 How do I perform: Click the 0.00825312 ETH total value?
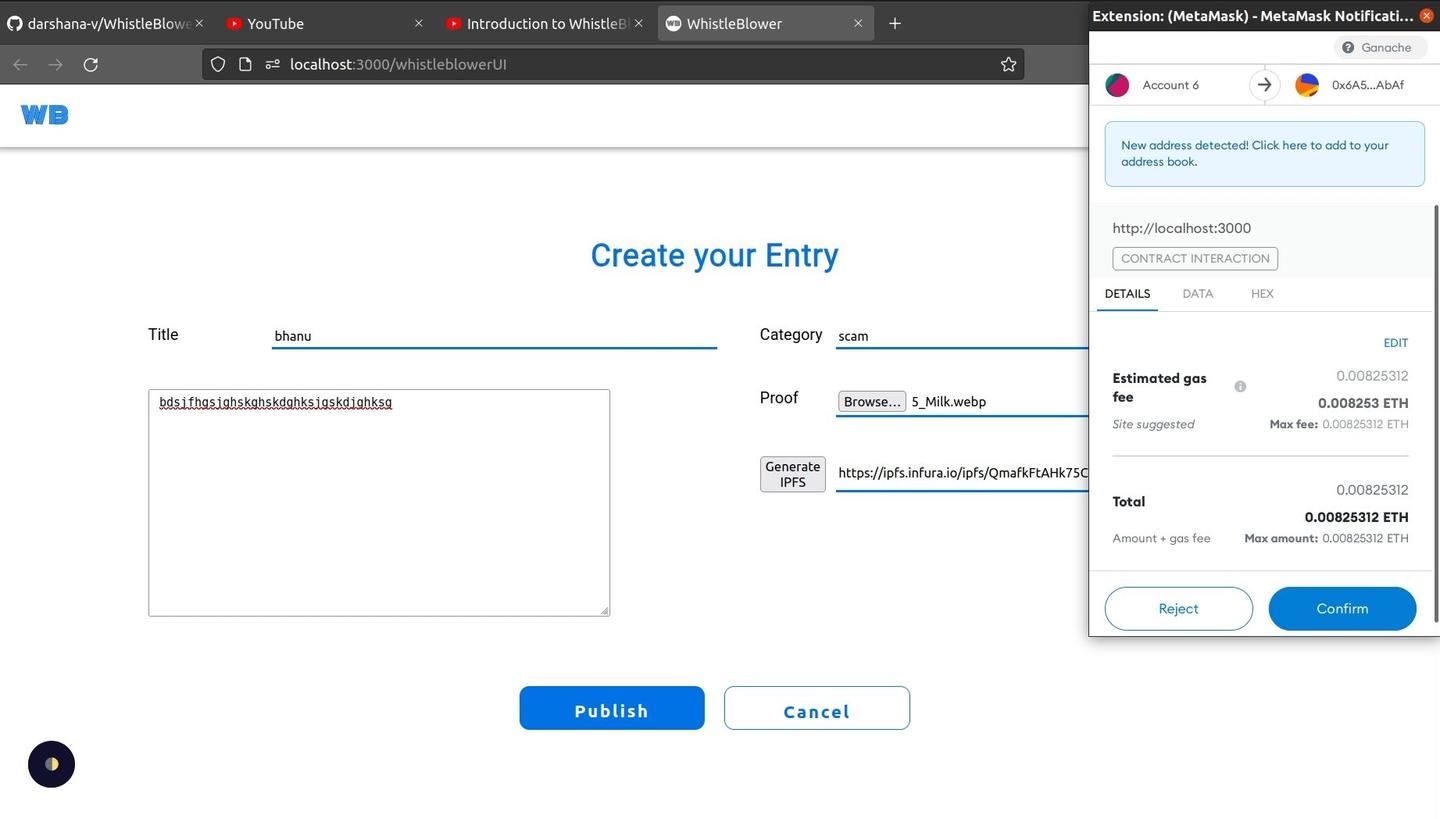(1356, 517)
